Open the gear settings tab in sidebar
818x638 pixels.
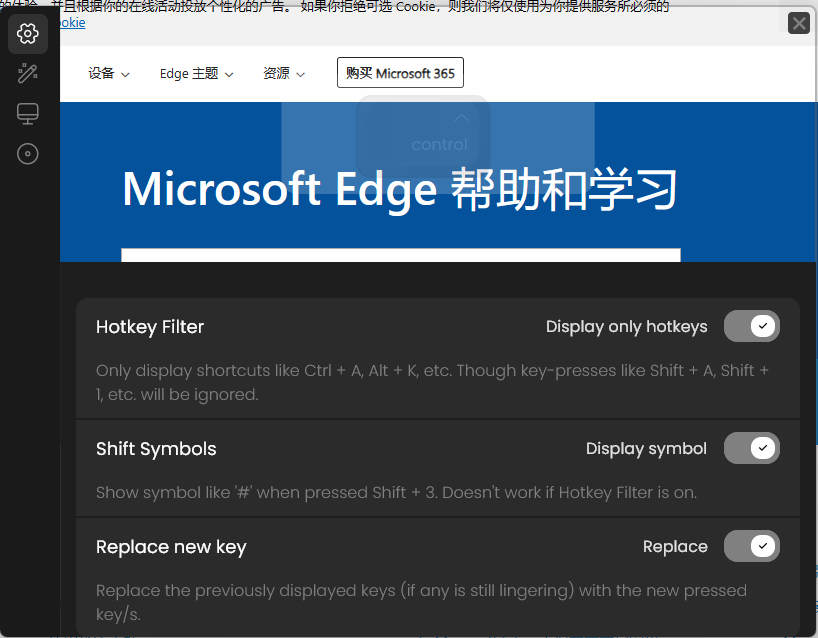[x=28, y=34]
